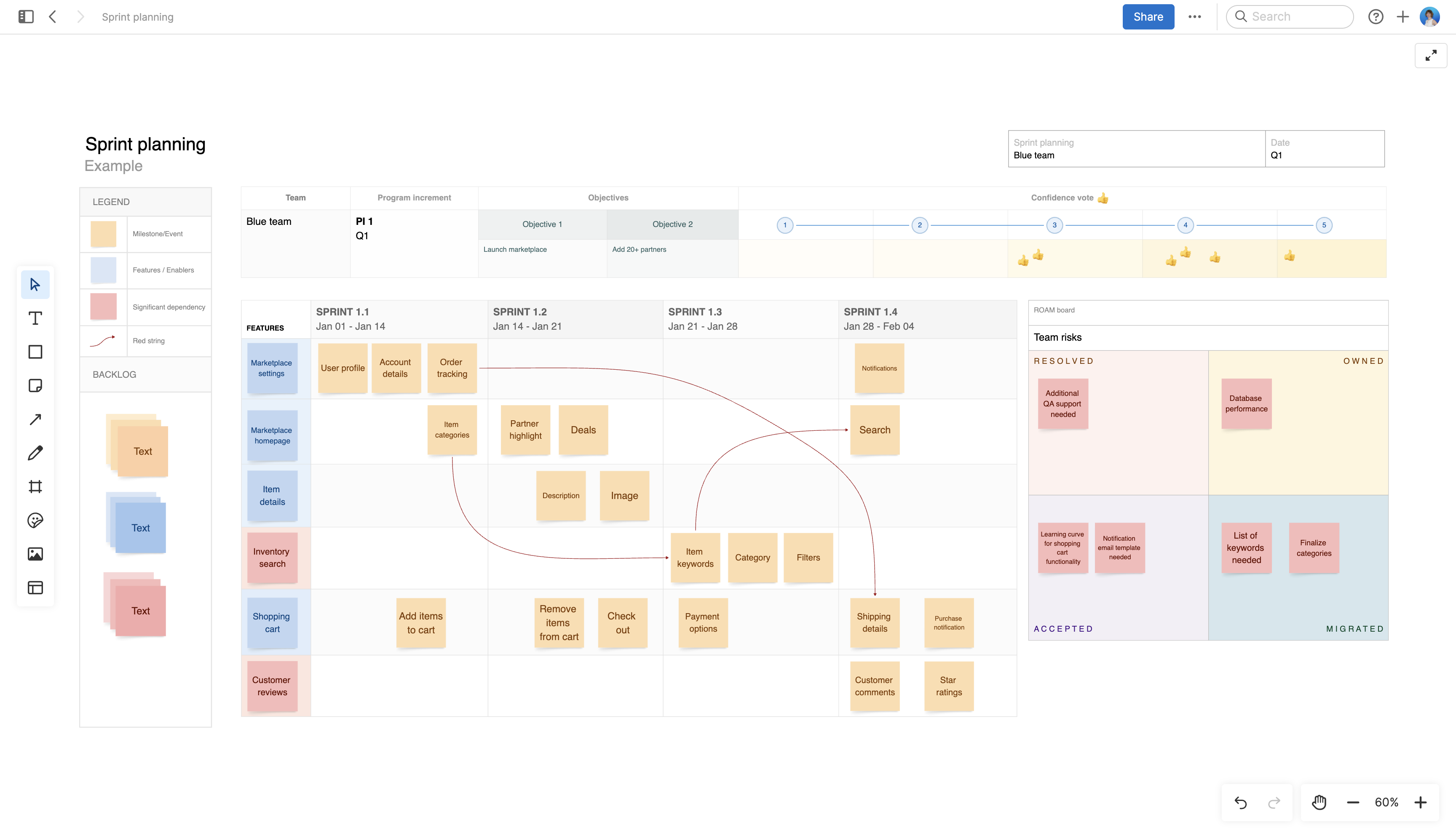Screen dimensions: 1456x838
Task: Select the Text tool in the toolbar
Action: coord(35,318)
